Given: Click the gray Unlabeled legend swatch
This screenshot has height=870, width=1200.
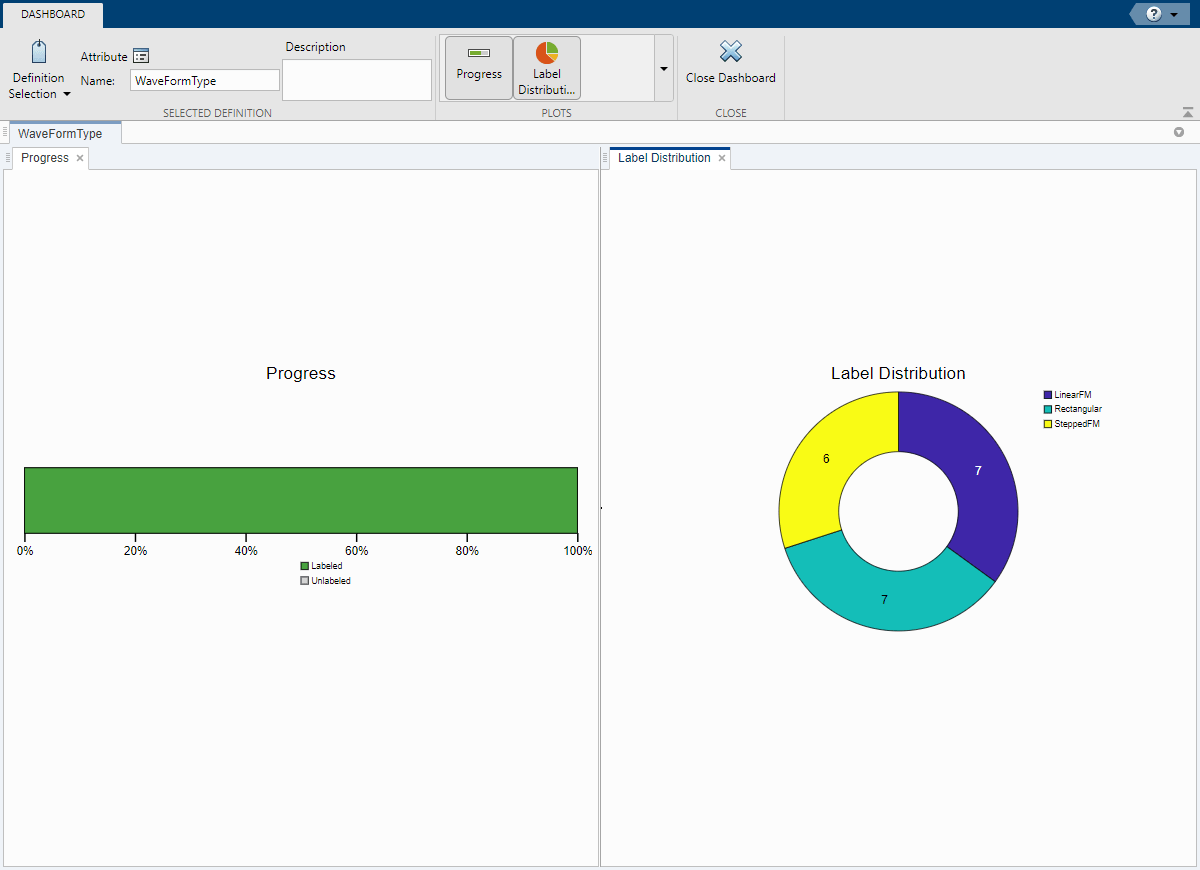Looking at the screenshot, I should pos(305,581).
